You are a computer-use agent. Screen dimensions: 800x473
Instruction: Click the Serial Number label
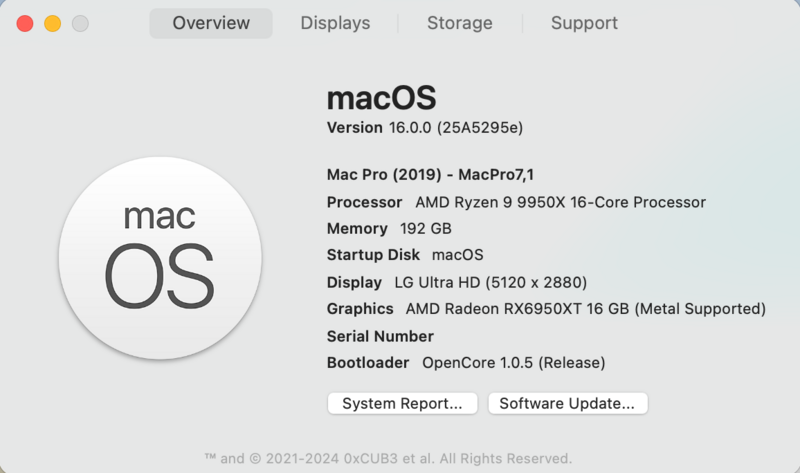(x=380, y=336)
